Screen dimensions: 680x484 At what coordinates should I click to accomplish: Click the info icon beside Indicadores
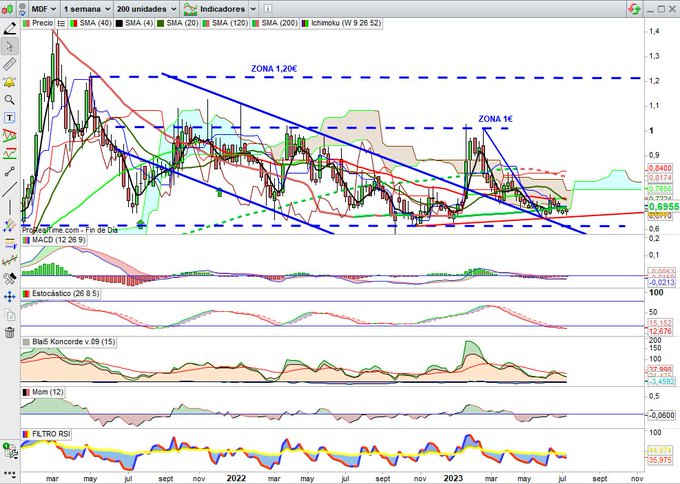268,9
